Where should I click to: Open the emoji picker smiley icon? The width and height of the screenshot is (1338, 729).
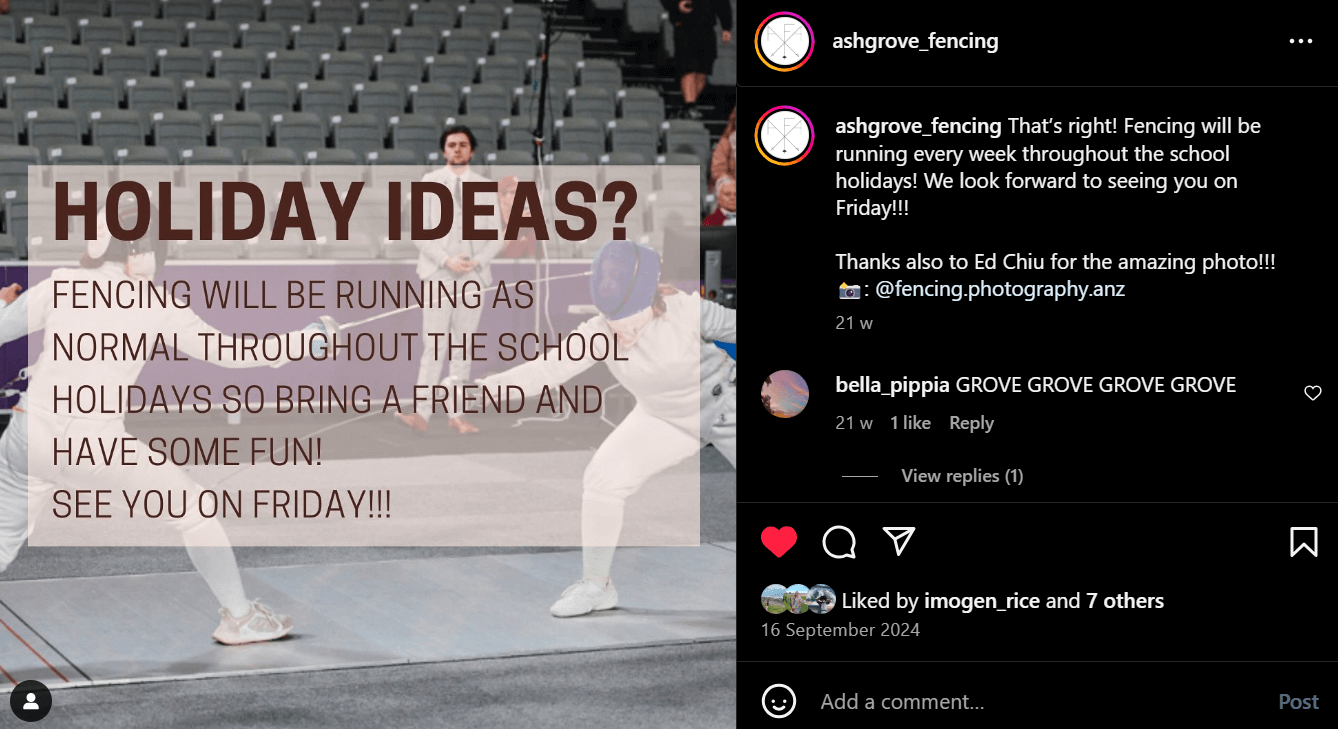click(779, 701)
